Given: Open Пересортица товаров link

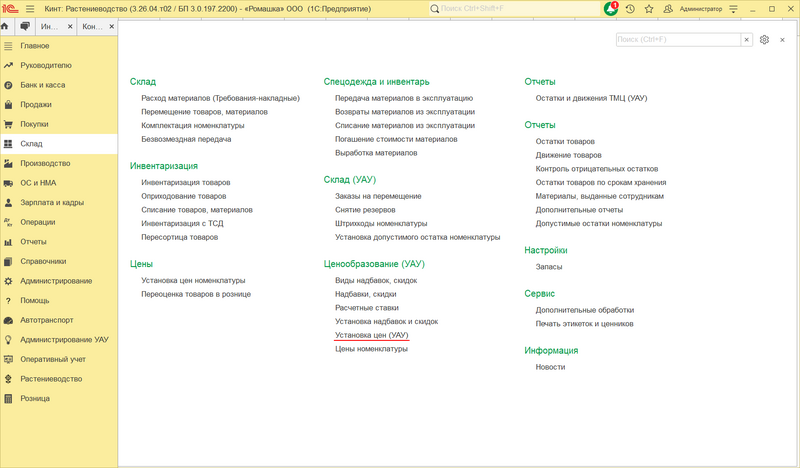Looking at the screenshot, I should pos(180,237).
